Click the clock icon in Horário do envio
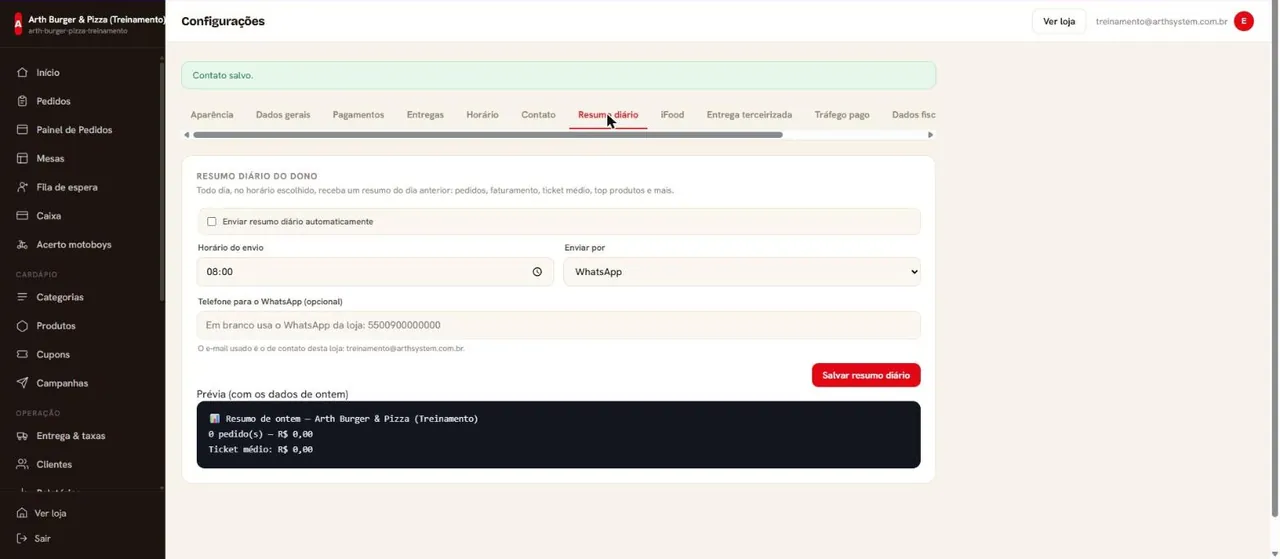1280x559 pixels. 537,272
